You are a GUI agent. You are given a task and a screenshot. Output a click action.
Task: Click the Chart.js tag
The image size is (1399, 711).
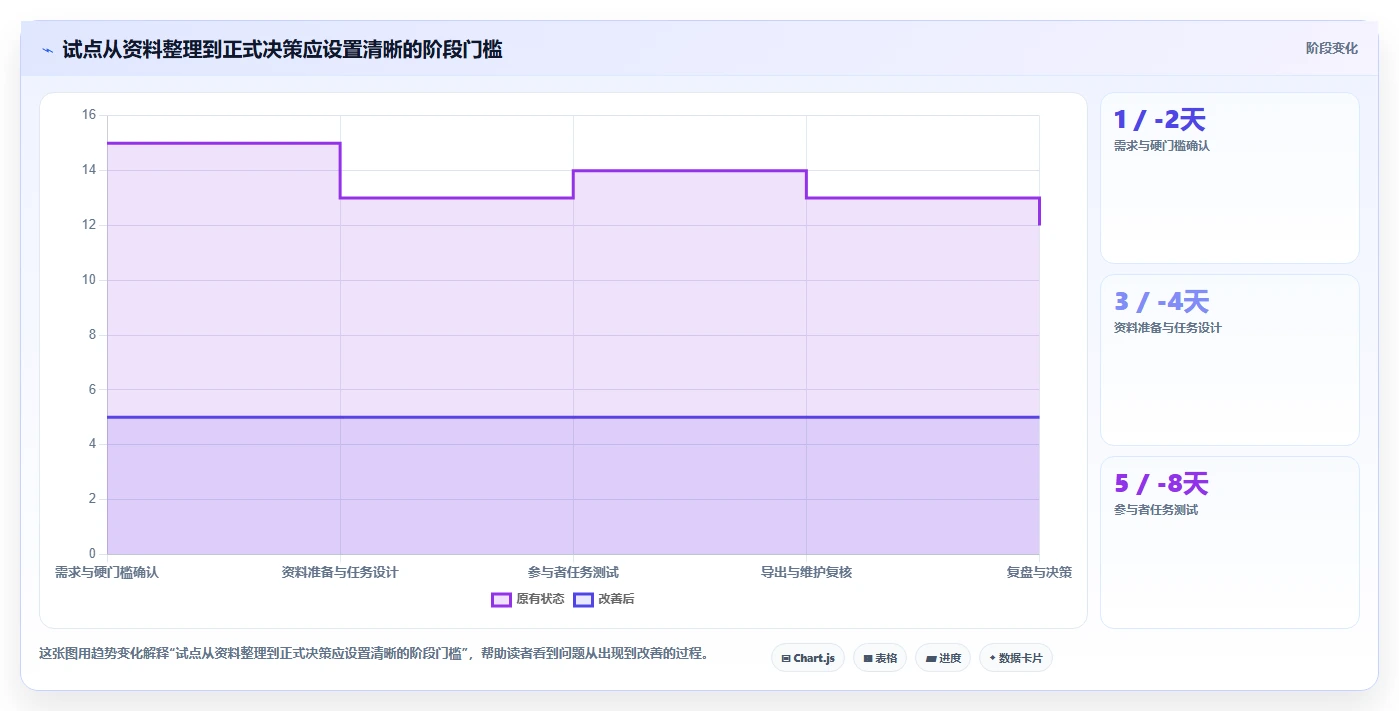click(808, 658)
